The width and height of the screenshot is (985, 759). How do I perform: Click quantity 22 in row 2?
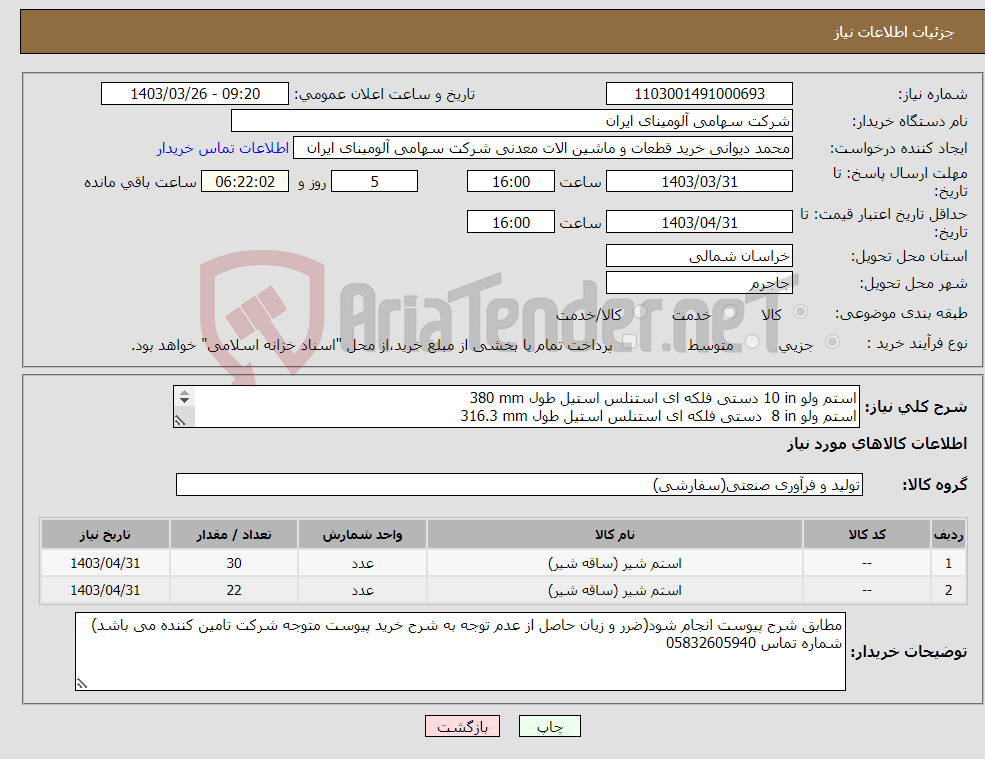tap(234, 591)
